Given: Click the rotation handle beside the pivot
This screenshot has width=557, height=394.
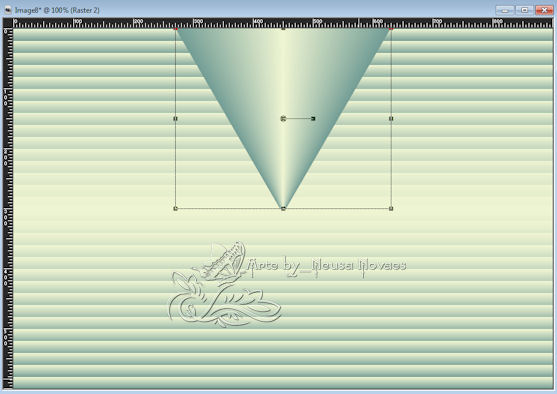Looking at the screenshot, I should click(x=313, y=118).
